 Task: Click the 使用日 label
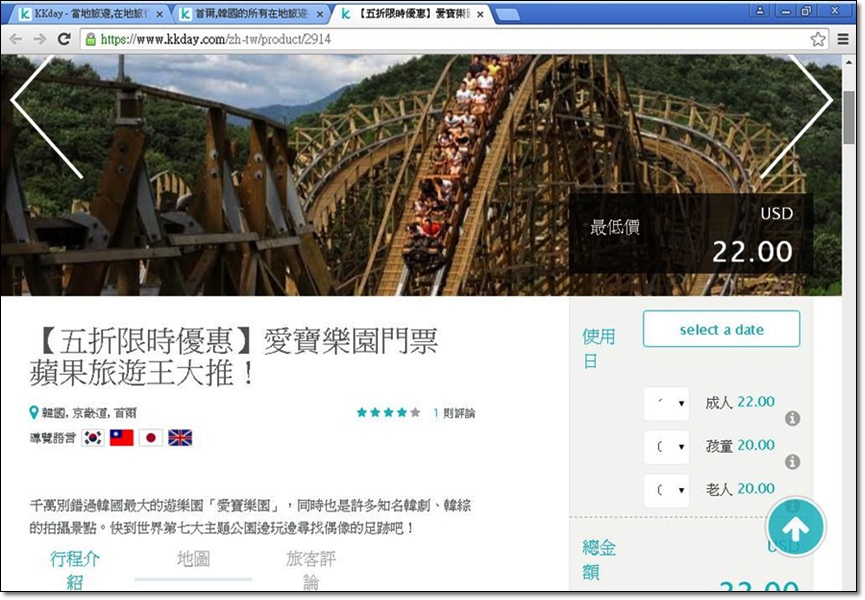[x=599, y=349]
